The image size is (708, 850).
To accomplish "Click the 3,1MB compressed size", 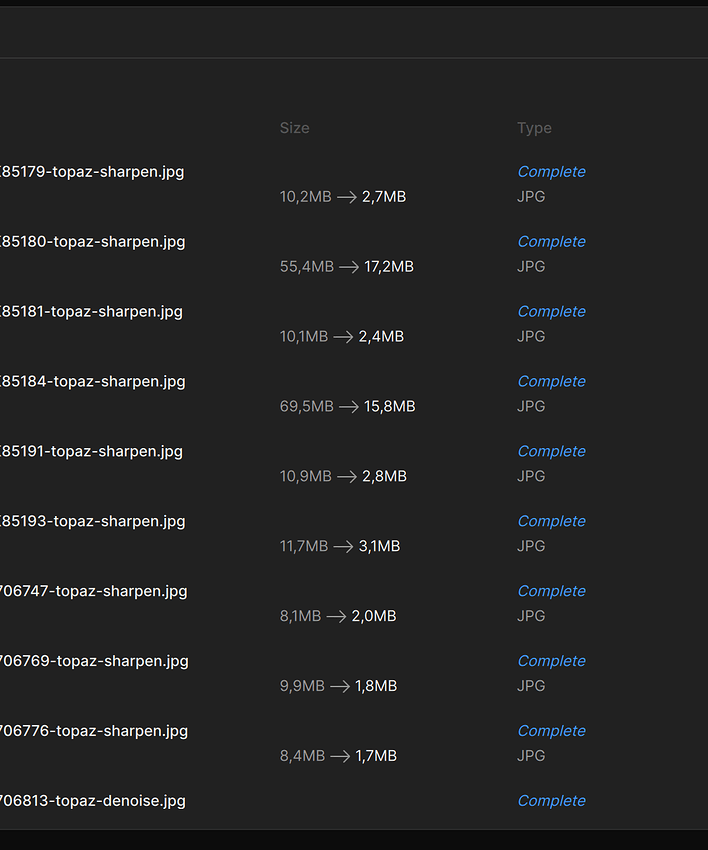I will [x=379, y=547].
